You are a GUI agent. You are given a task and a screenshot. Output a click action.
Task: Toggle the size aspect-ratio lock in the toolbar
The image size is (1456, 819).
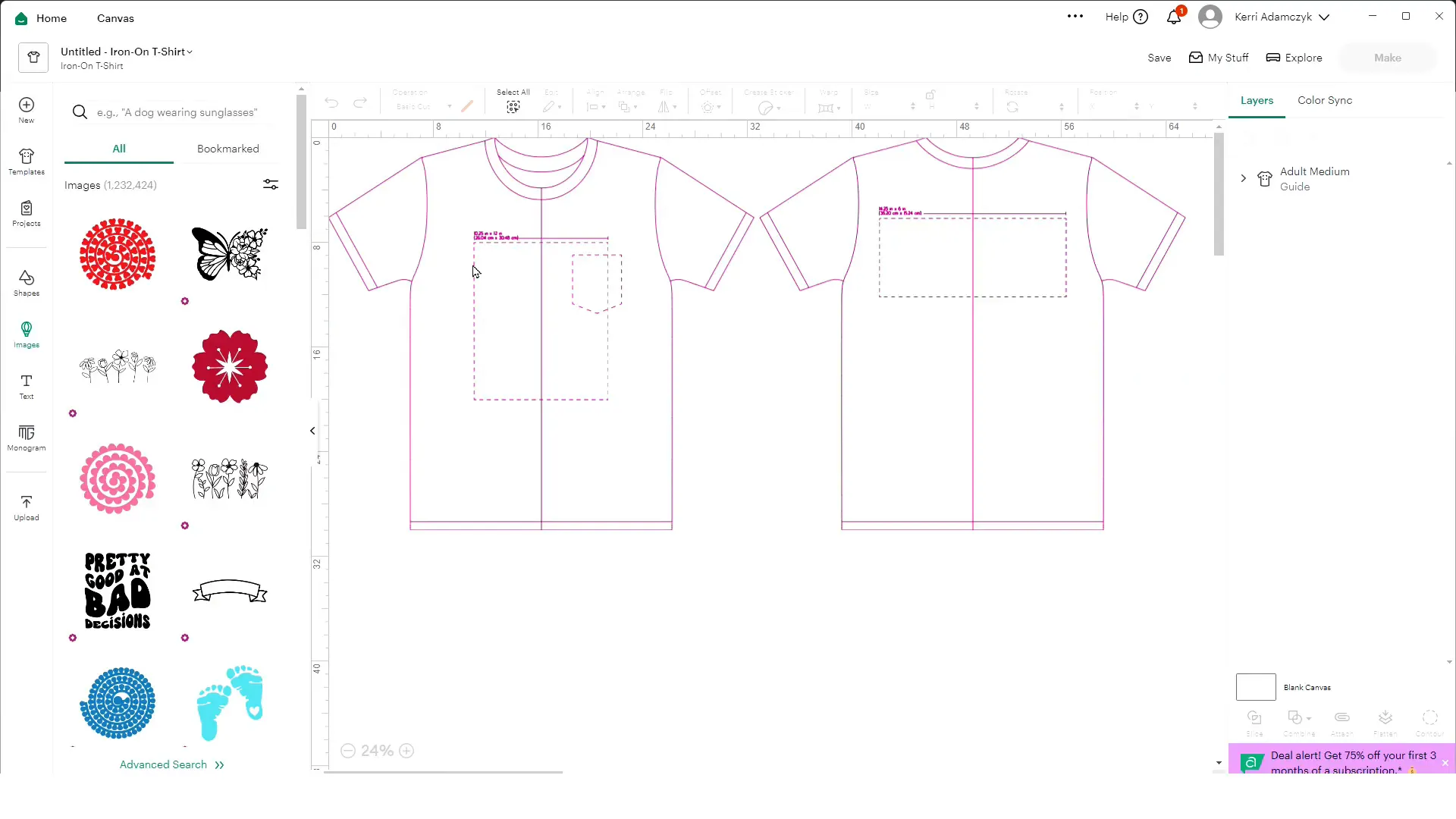point(930,96)
